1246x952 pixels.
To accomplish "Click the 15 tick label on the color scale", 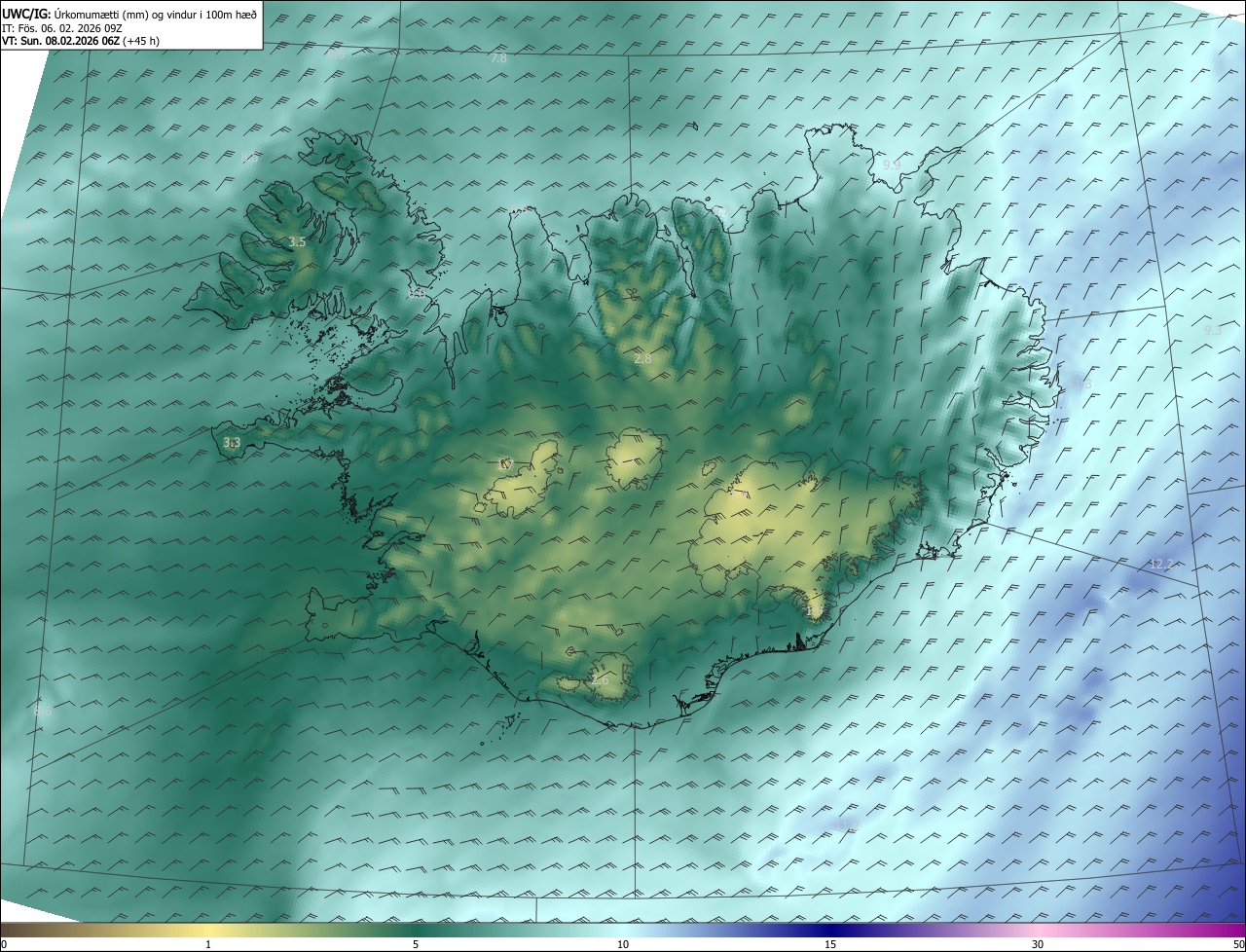I will (x=830, y=944).
